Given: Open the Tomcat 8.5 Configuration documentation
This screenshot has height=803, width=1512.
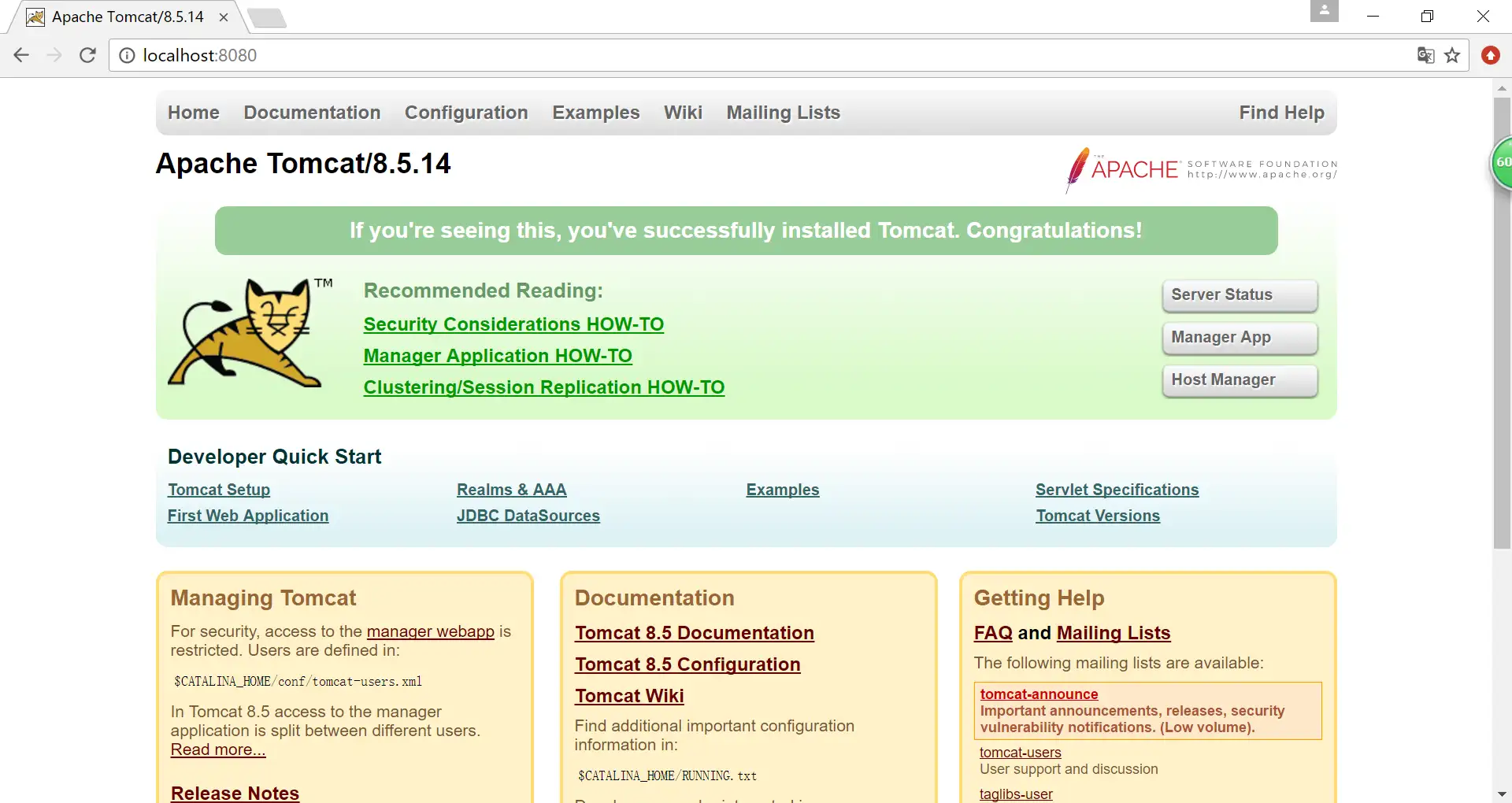Looking at the screenshot, I should (687, 664).
